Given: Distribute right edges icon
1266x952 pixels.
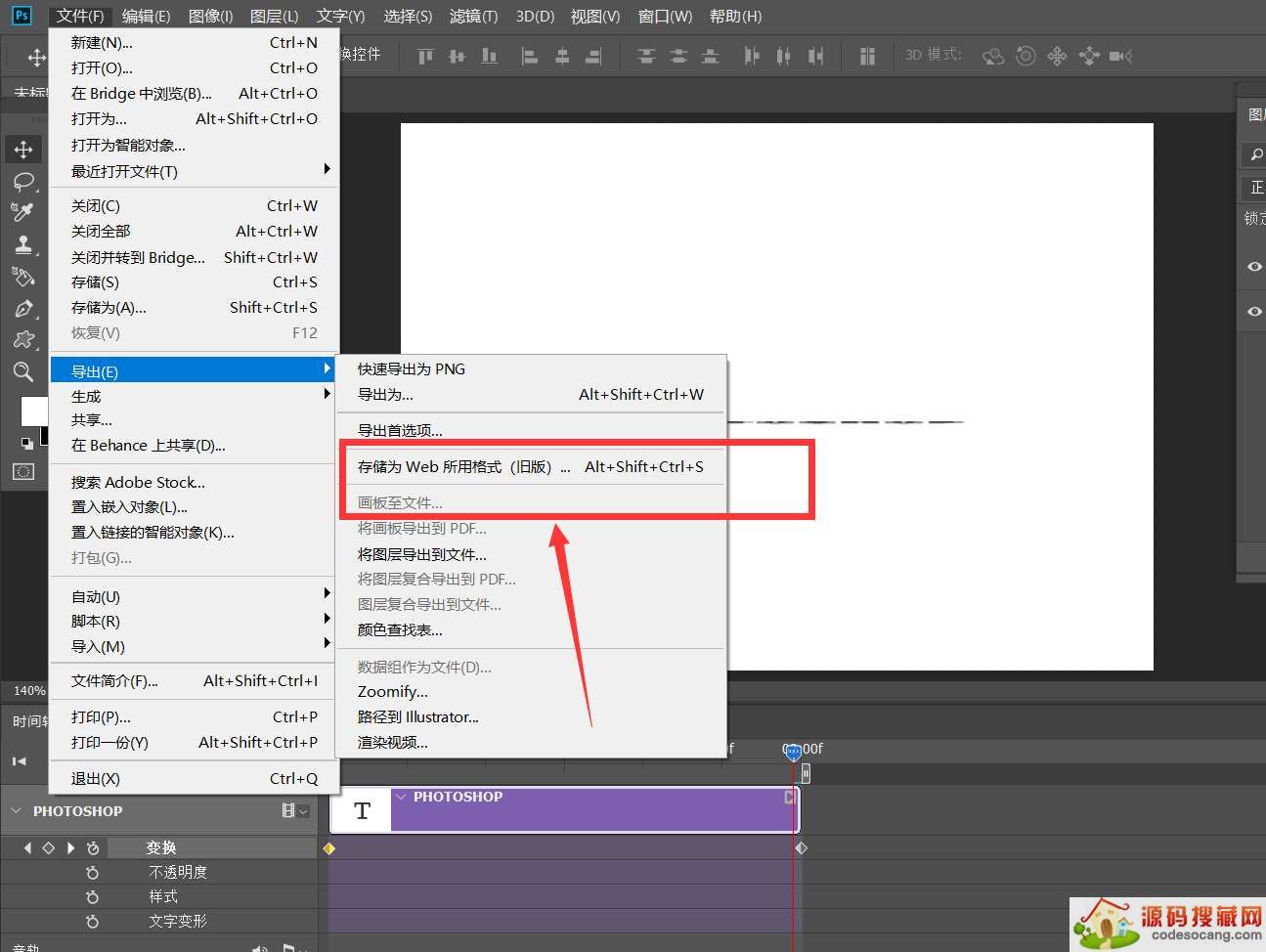Looking at the screenshot, I should 815,57.
